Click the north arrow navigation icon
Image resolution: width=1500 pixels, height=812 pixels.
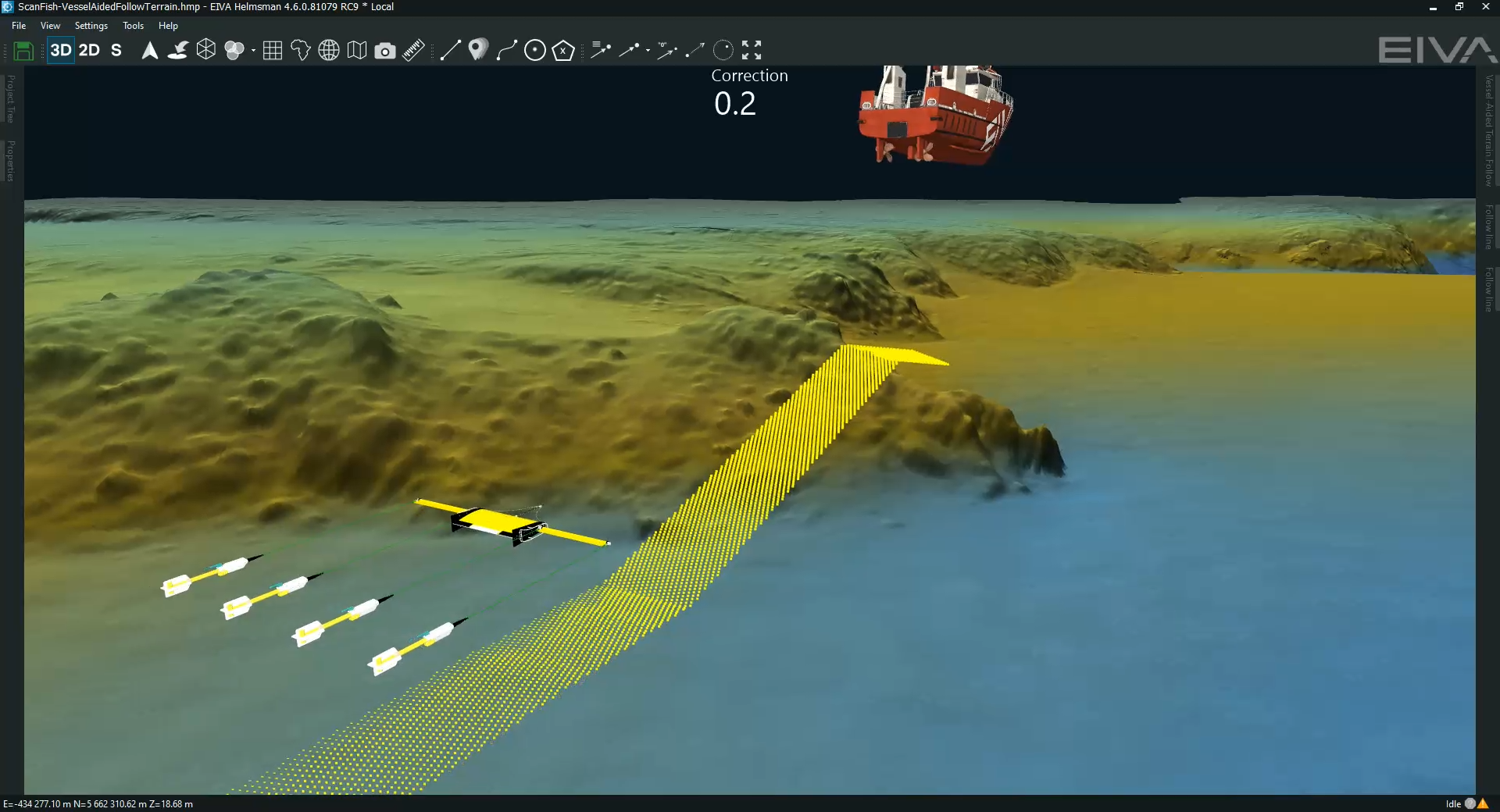click(x=149, y=51)
